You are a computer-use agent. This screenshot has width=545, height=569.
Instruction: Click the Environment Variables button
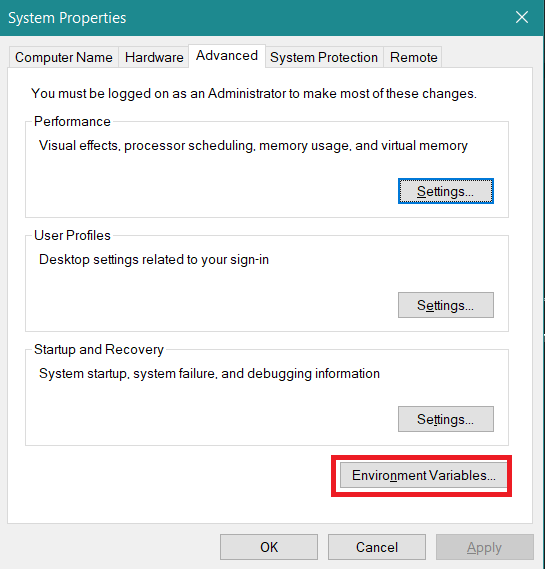point(423,475)
